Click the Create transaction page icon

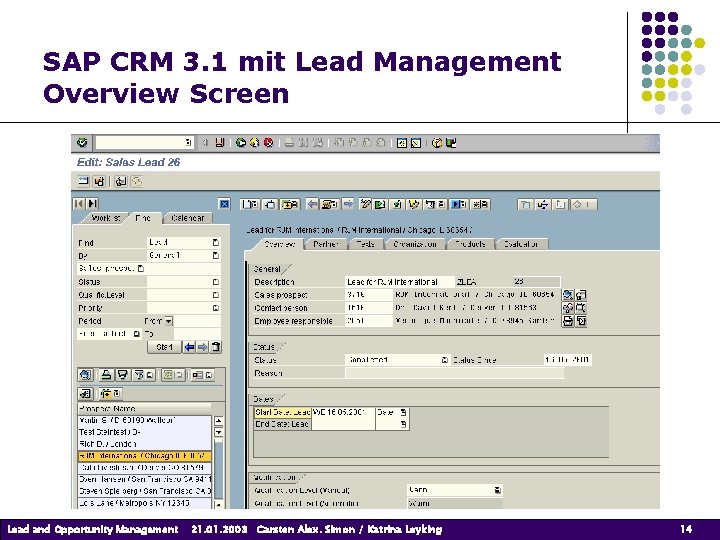[250, 204]
